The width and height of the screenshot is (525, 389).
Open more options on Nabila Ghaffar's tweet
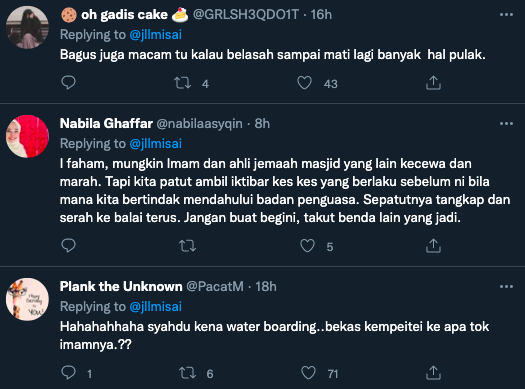pos(506,124)
